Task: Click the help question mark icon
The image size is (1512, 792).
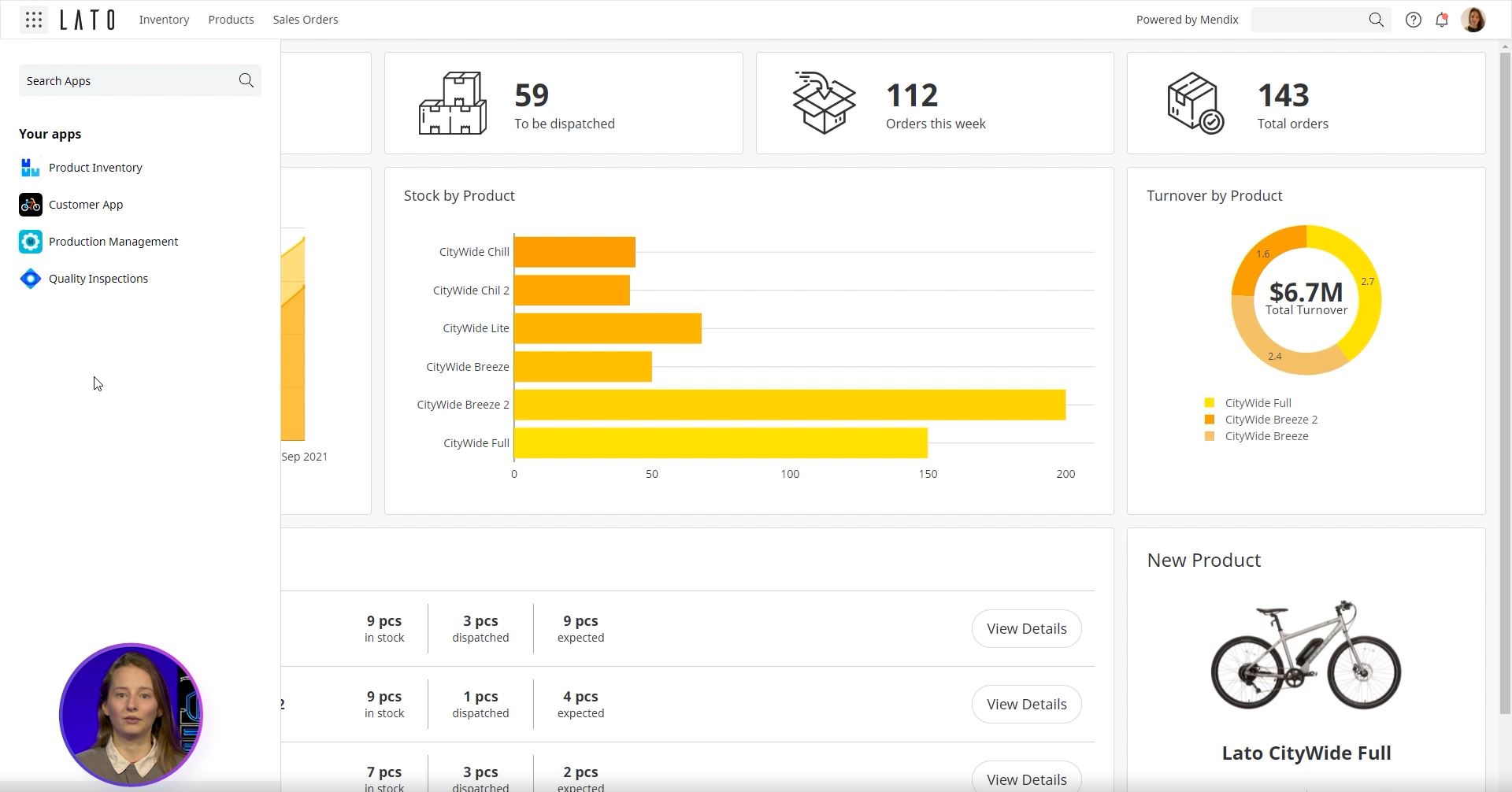Action: tap(1413, 20)
